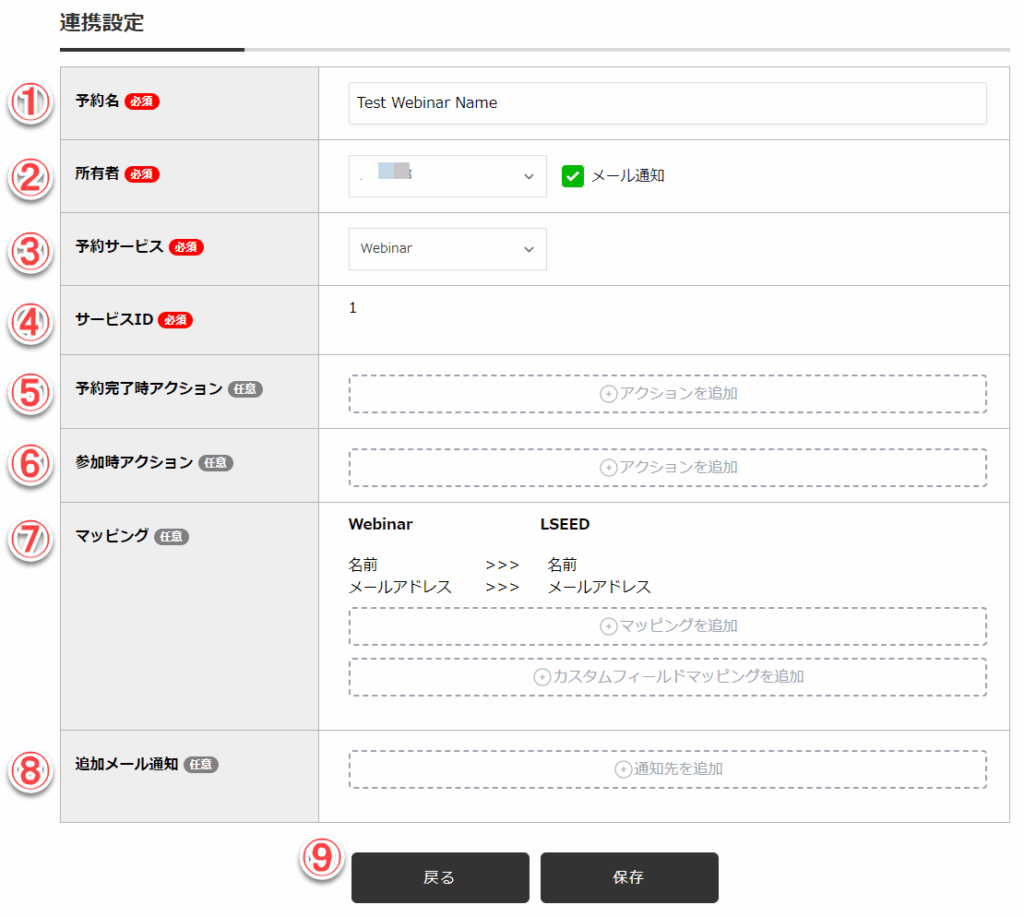Click the 必須 badge next to サービスID

pos(175,320)
